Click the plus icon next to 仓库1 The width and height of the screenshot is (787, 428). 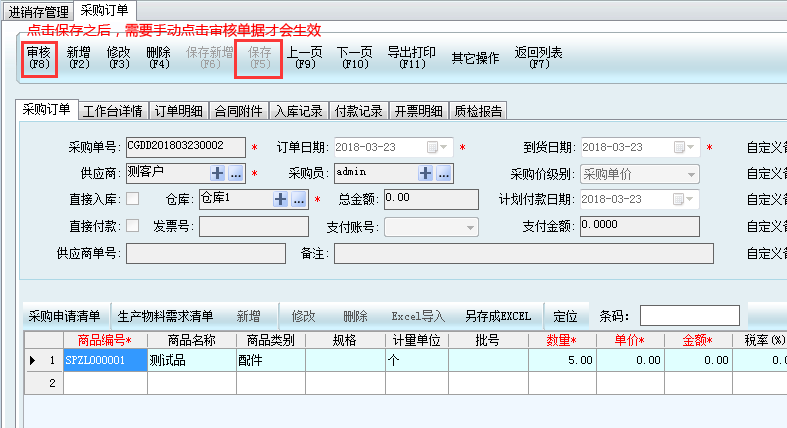pyautogui.click(x=280, y=199)
